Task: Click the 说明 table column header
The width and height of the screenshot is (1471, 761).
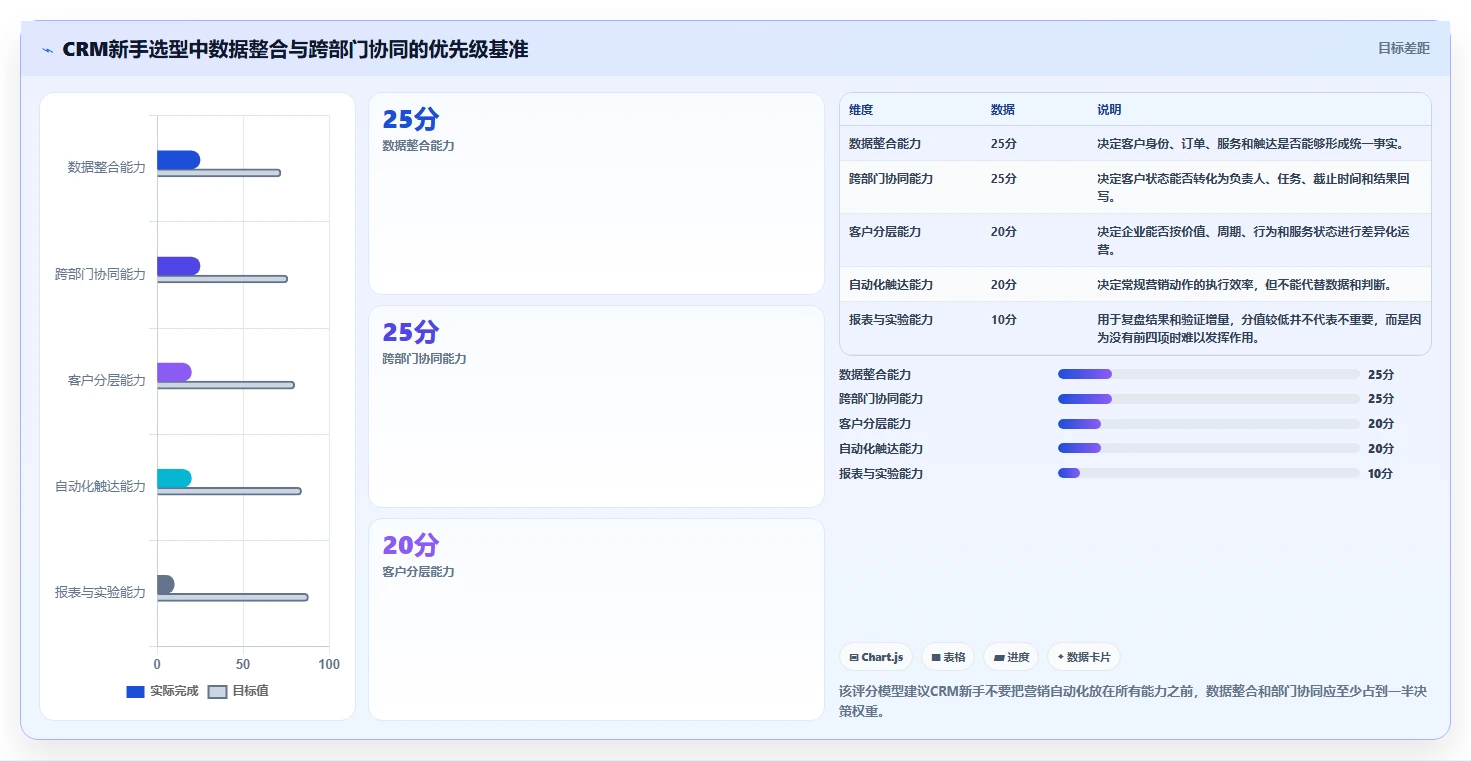Action: [x=1109, y=110]
